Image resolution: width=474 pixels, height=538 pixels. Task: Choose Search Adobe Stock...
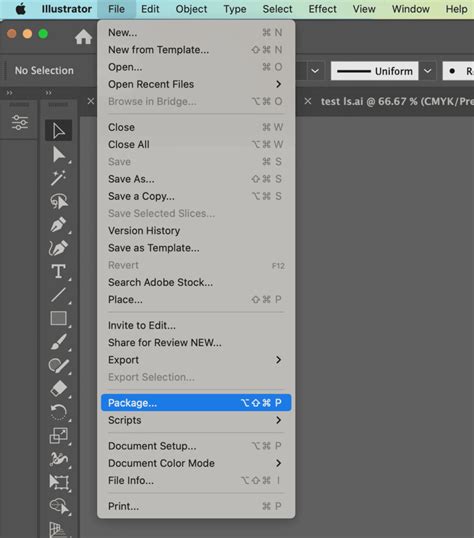click(x=196, y=282)
